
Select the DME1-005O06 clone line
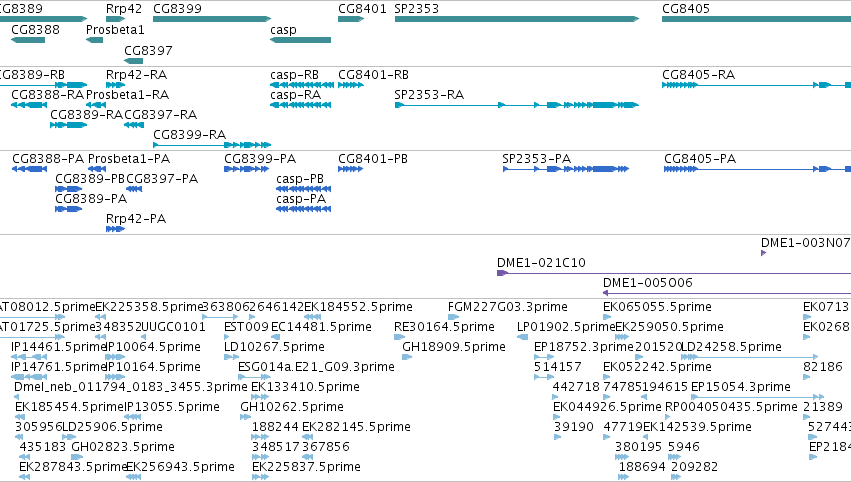coord(727,293)
